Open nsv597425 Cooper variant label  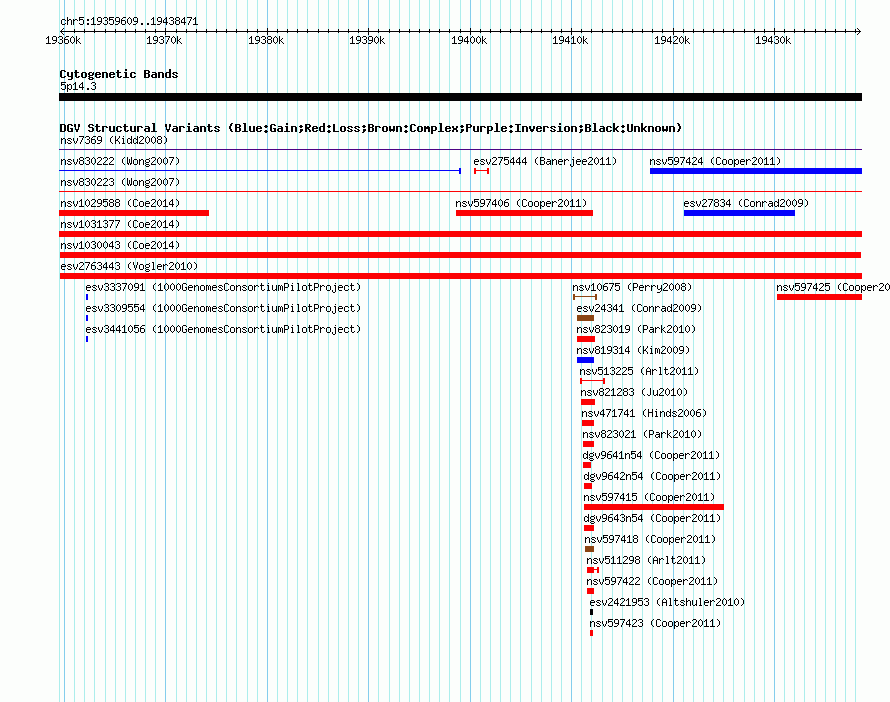833,287
